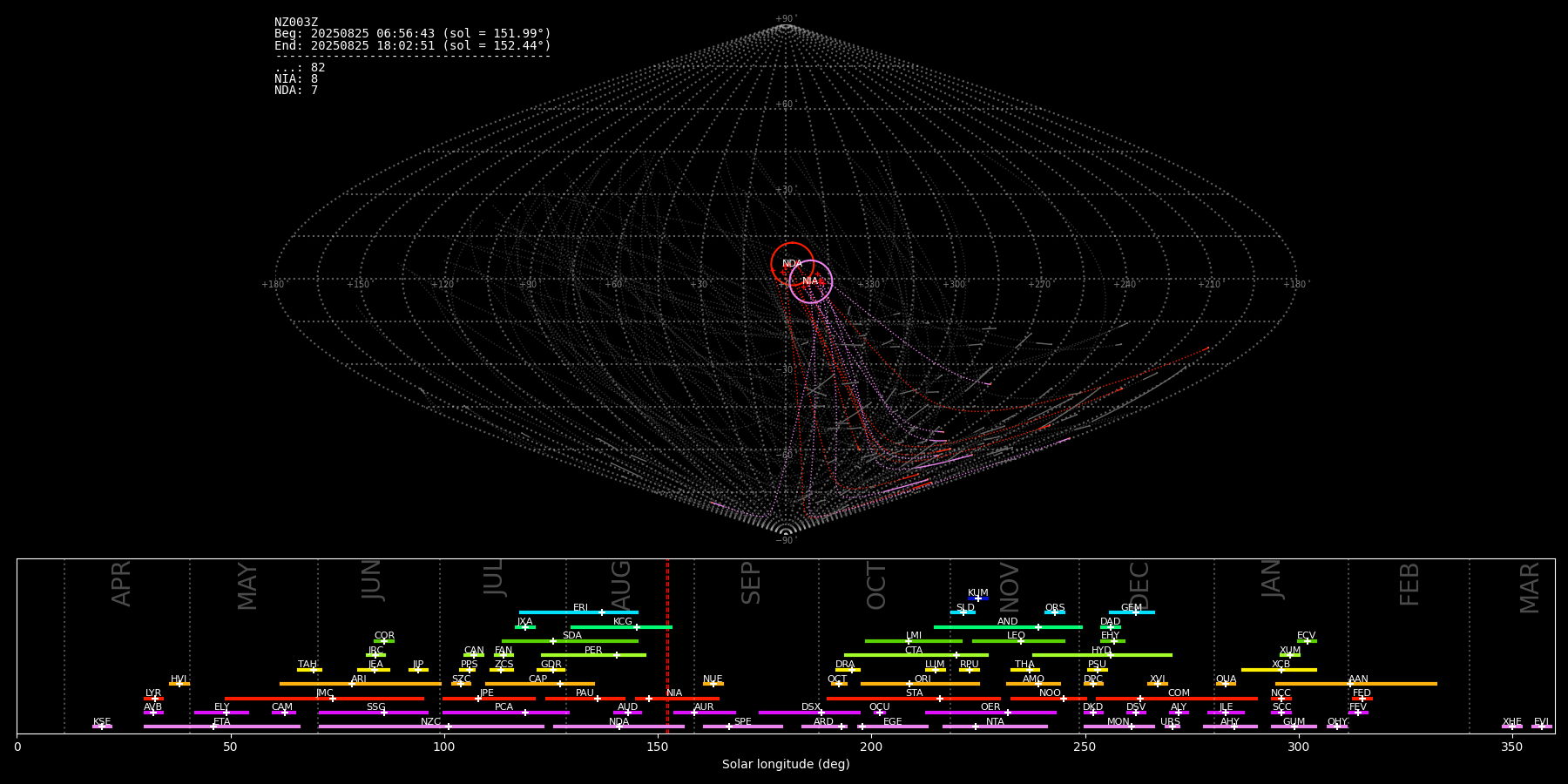Select the URS shower label
The height and width of the screenshot is (784, 1568).
[1170, 722]
